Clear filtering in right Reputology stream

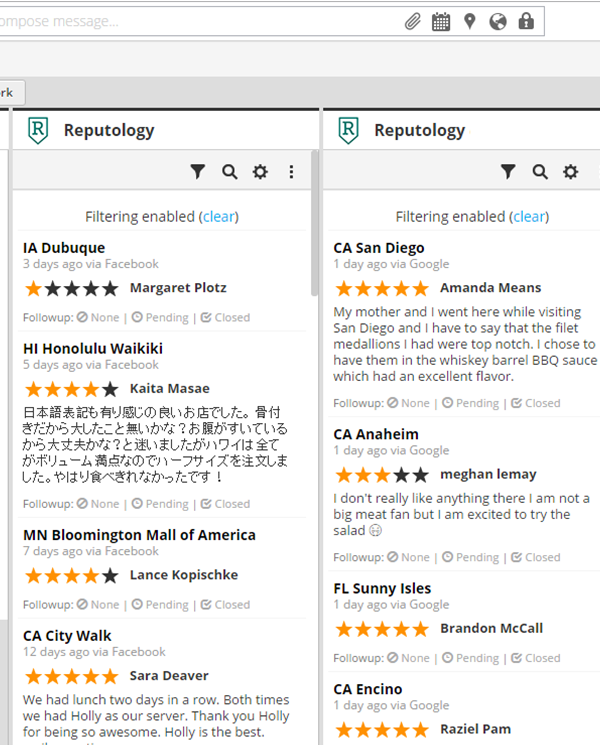(x=529, y=217)
